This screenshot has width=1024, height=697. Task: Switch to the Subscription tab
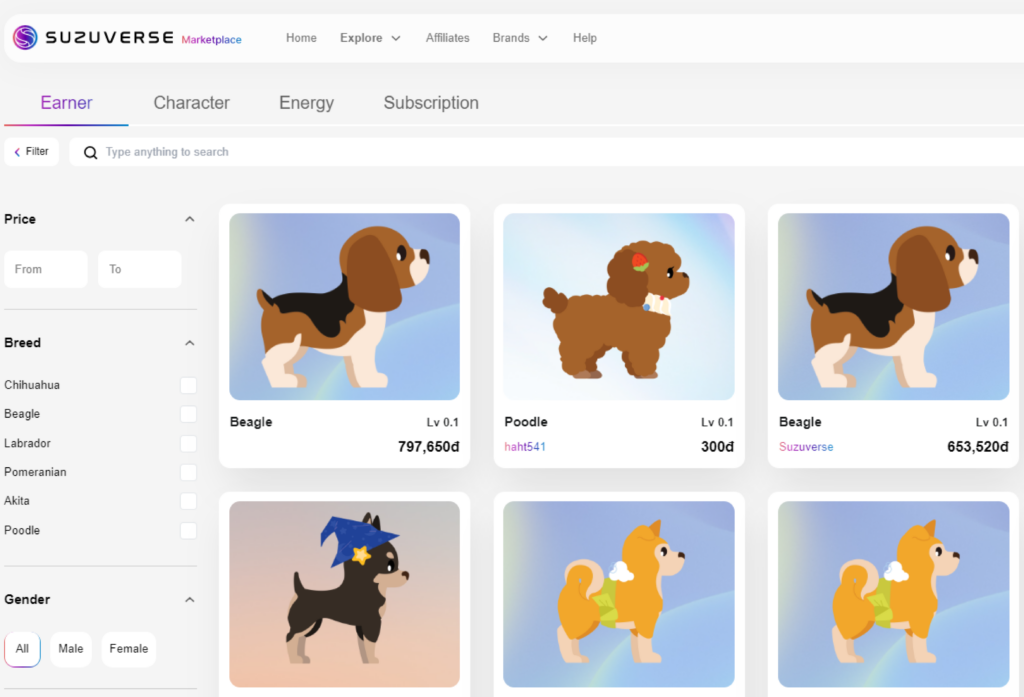(431, 103)
